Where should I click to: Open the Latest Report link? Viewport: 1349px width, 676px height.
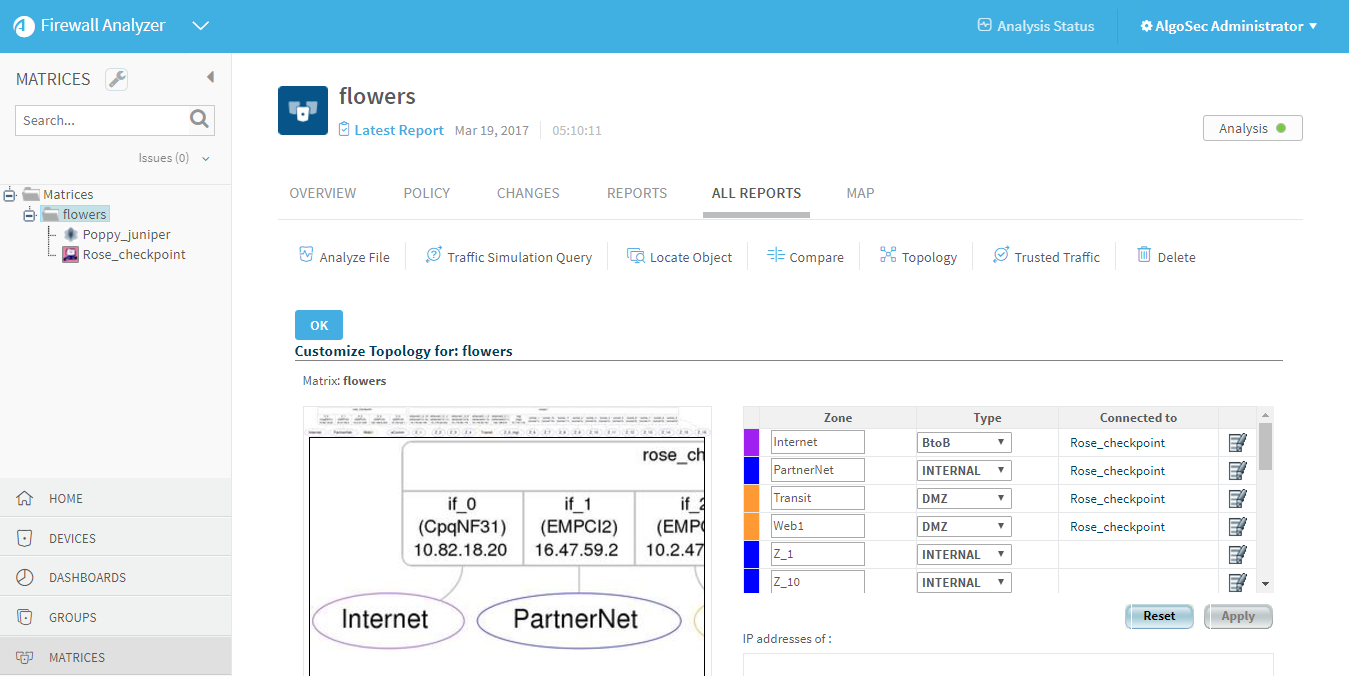click(x=398, y=130)
